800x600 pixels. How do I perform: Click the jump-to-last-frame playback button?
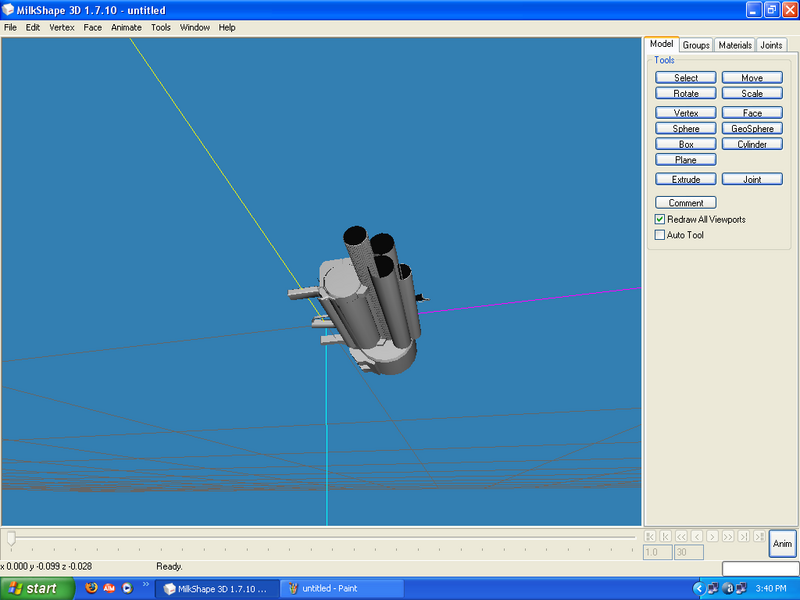(759, 536)
